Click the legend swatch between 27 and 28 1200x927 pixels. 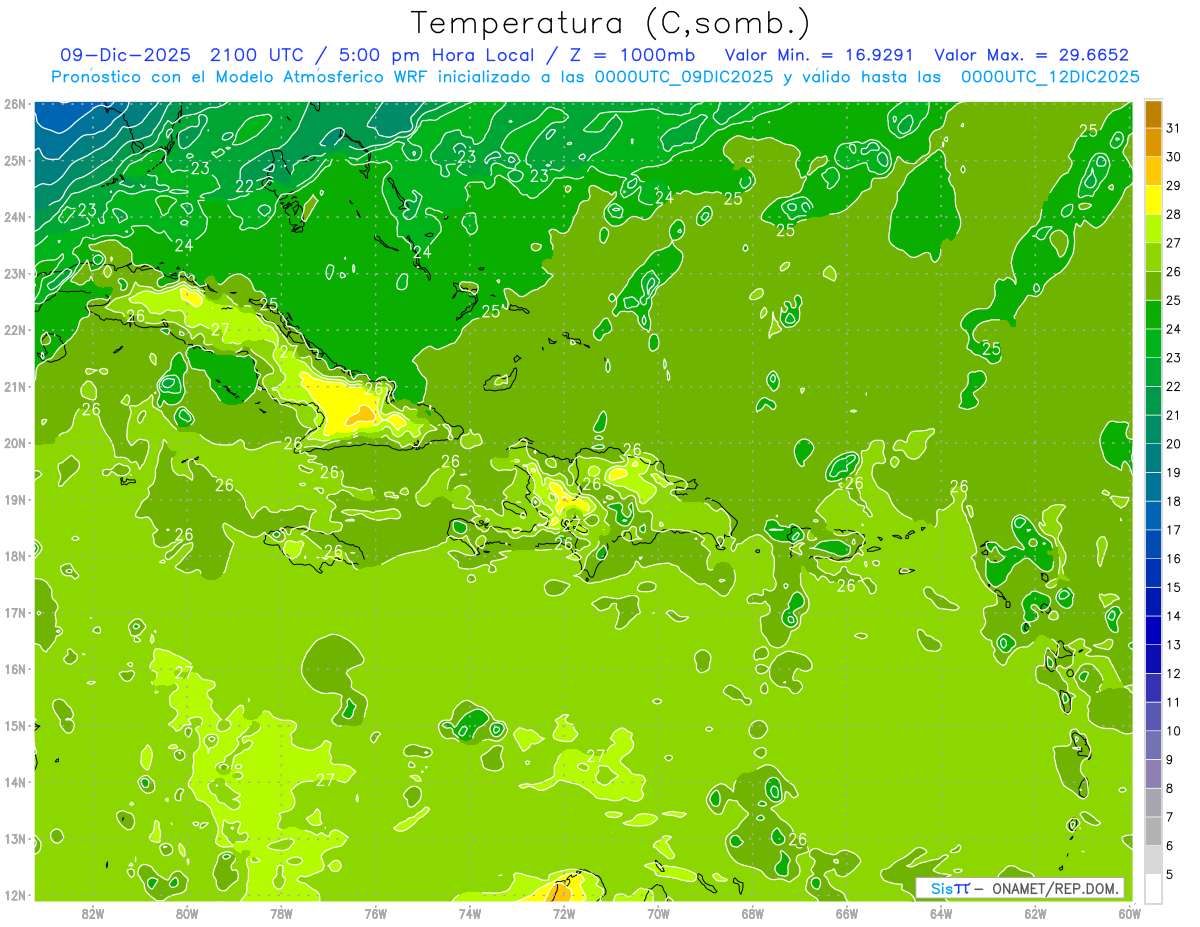coord(1153,228)
